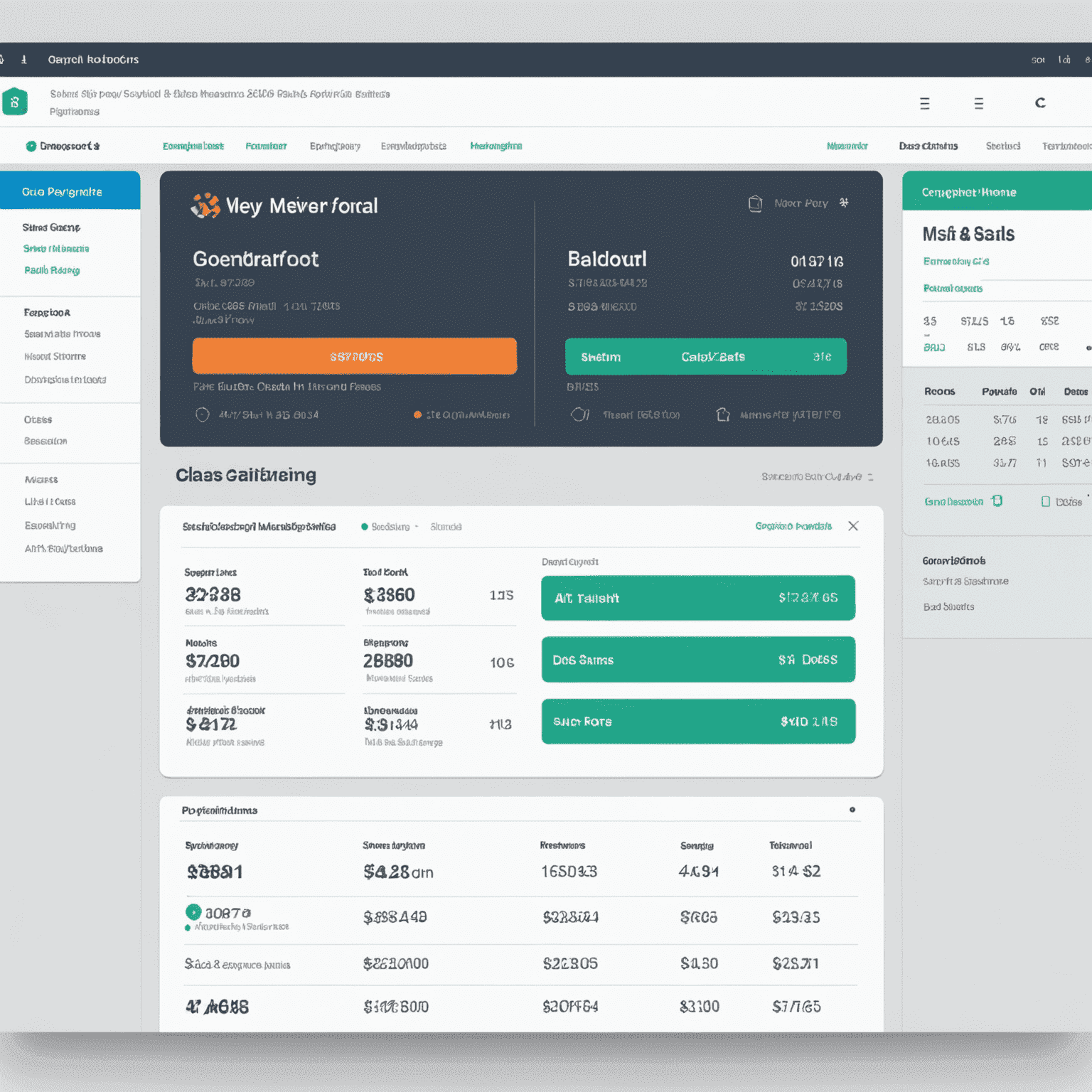
Task: Select 'Ssiarrviatts frroas' in the sidebar
Action: pyautogui.click(x=63, y=334)
